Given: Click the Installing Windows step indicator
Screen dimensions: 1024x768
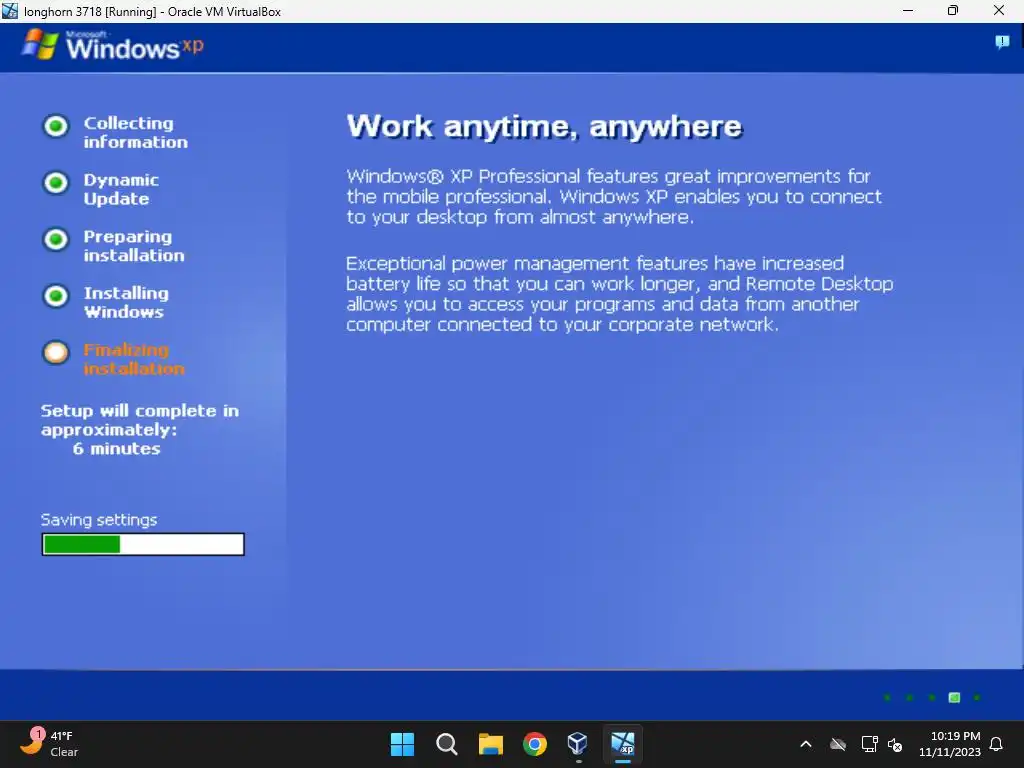Looking at the screenshot, I should [x=56, y=296].
